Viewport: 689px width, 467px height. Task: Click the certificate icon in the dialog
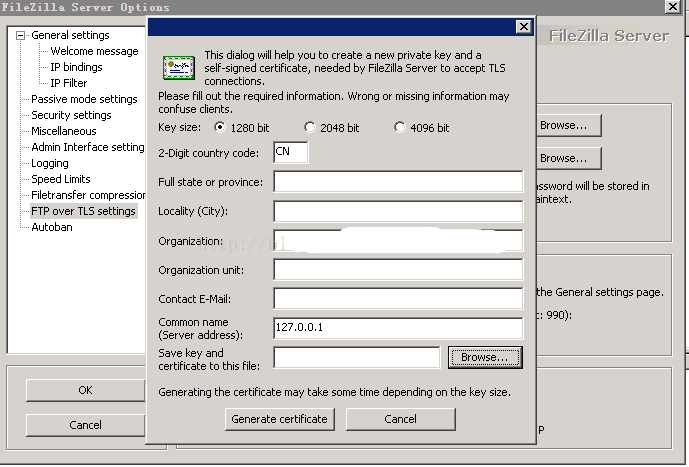click(x=179, y=68)
